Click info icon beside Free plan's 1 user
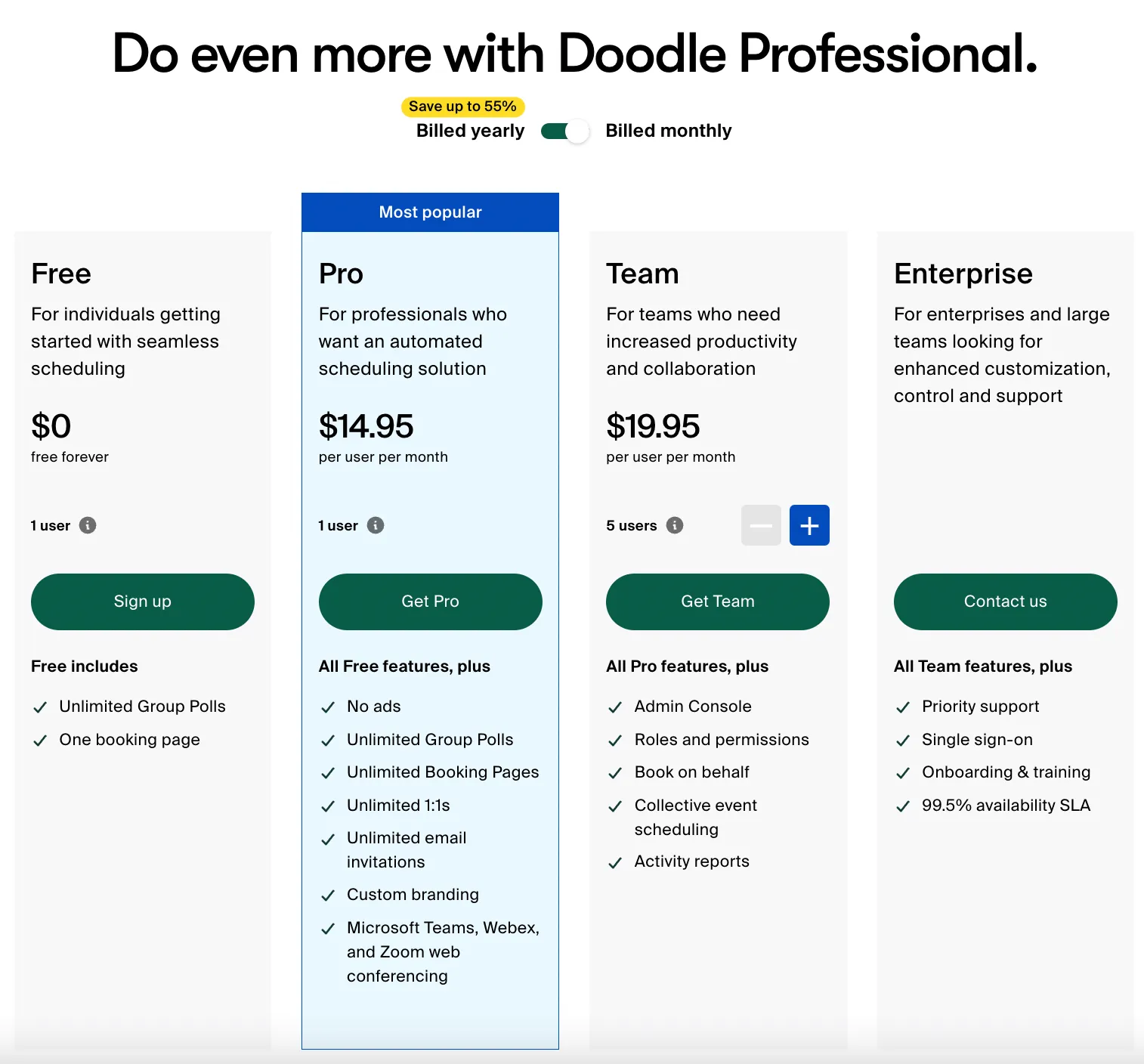This screenshot has height=1064, width=1144. (88, 525)
